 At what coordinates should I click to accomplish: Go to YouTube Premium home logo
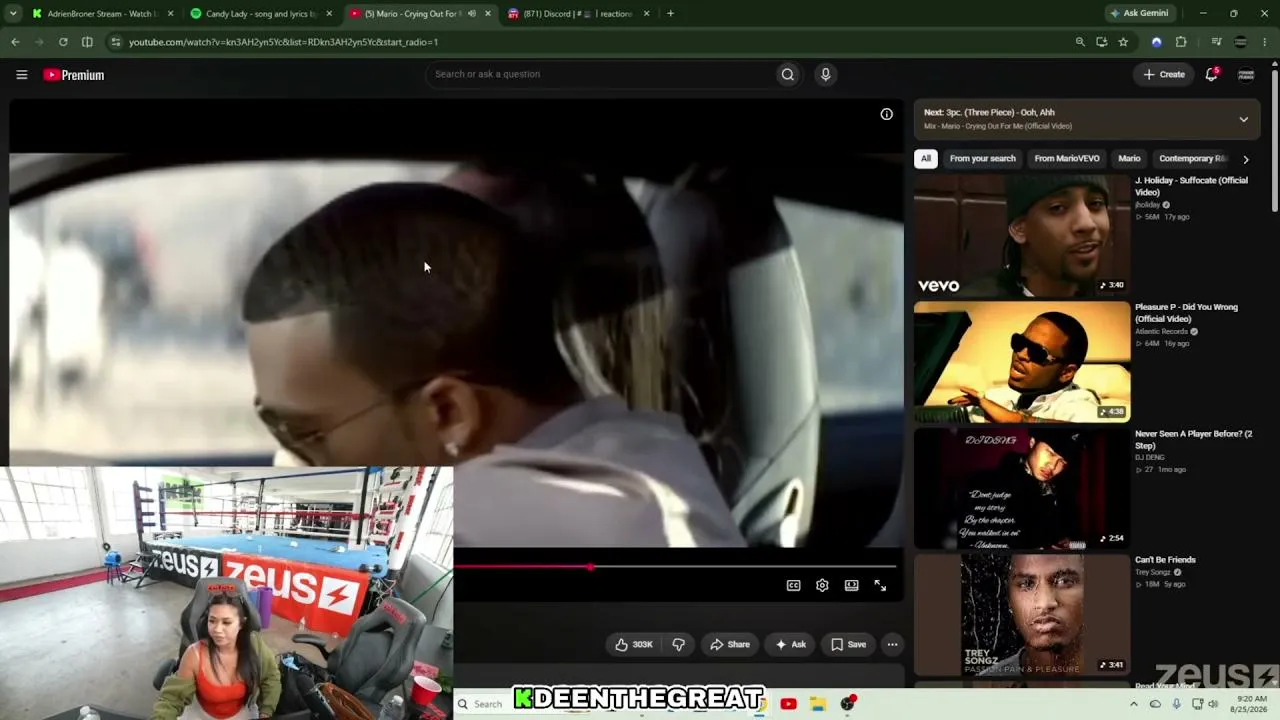(74, 75)
